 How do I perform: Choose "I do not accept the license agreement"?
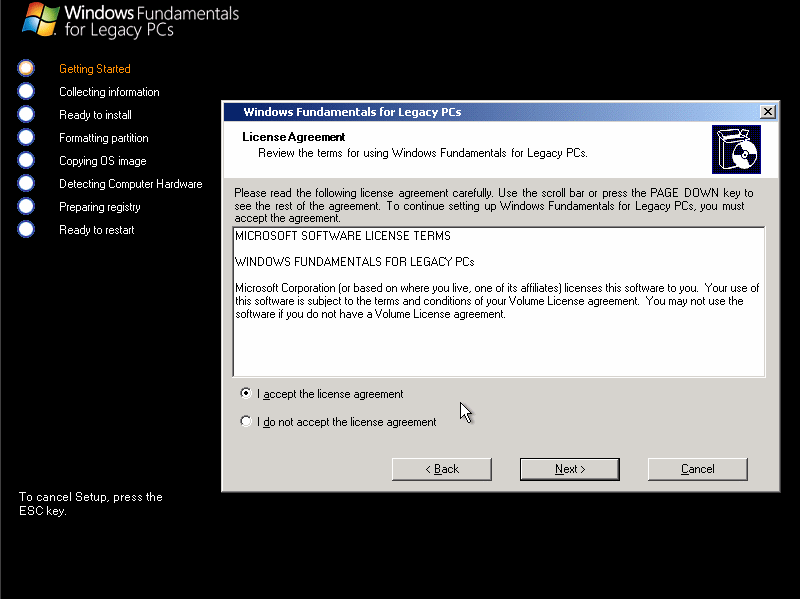(x=246, y=421)
